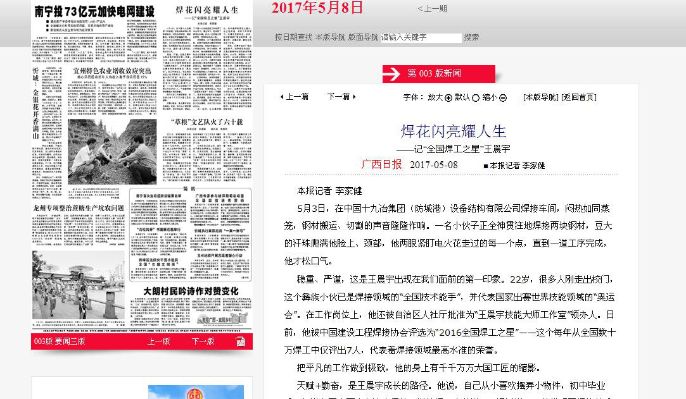This screenshot has width=686, height=399.
Task: Click the 第003版新闻 red banner
Action: (x=439, y=74)
